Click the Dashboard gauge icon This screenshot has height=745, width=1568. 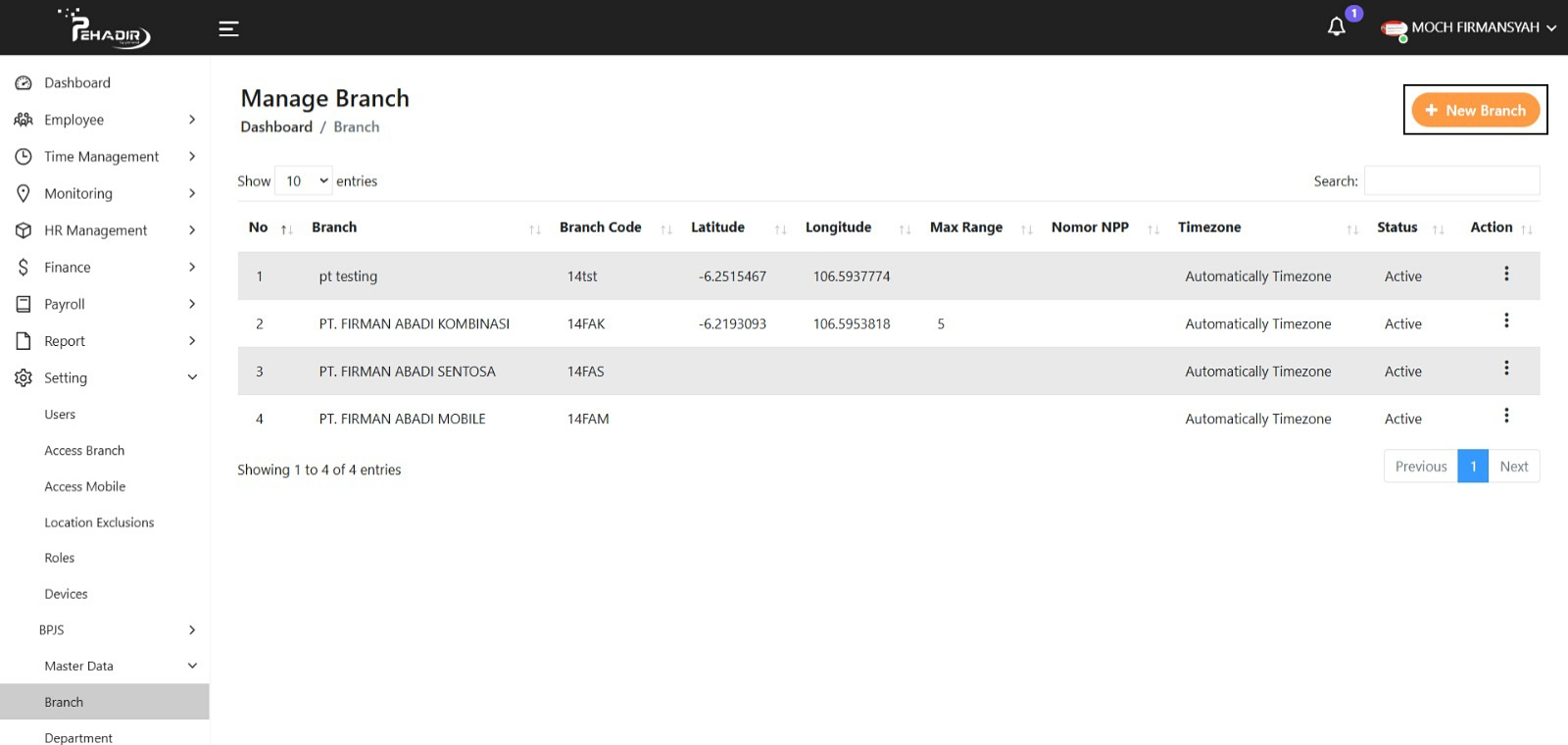click(x=24, y=83)
